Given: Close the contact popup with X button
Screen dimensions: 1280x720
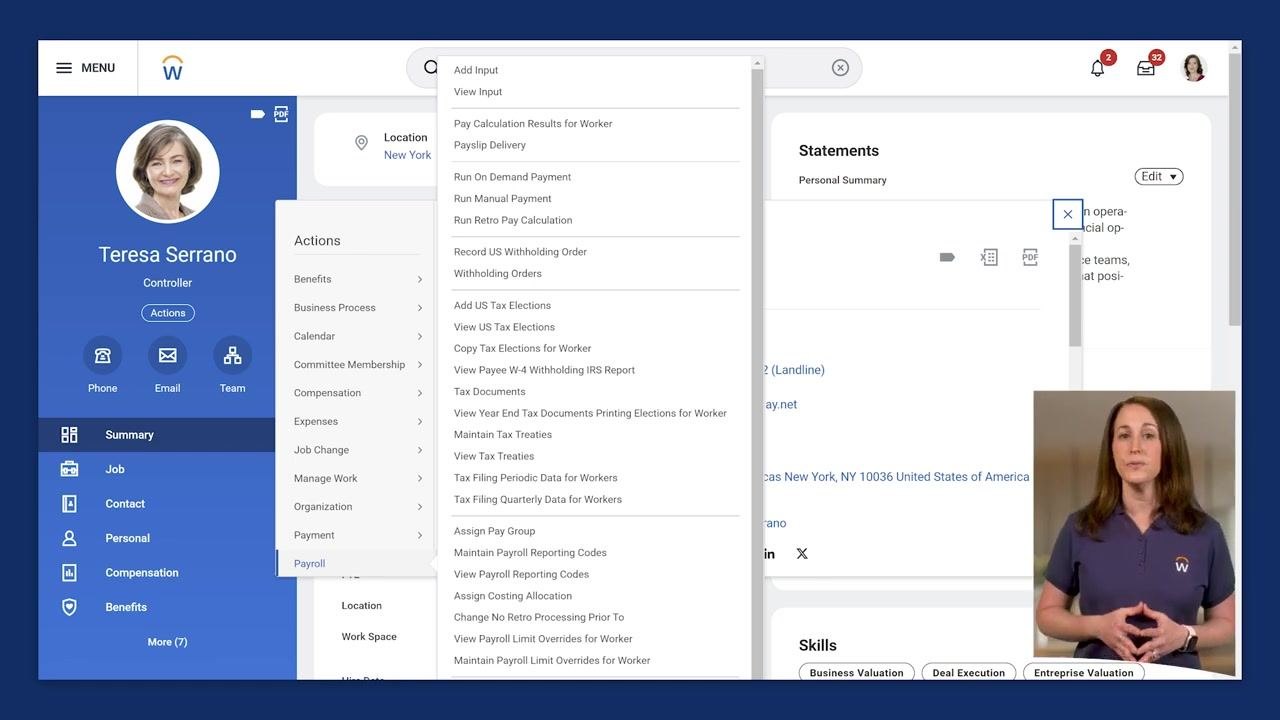Looking at the screenshot, I should pyautogui.click(x=1068, y=214).
